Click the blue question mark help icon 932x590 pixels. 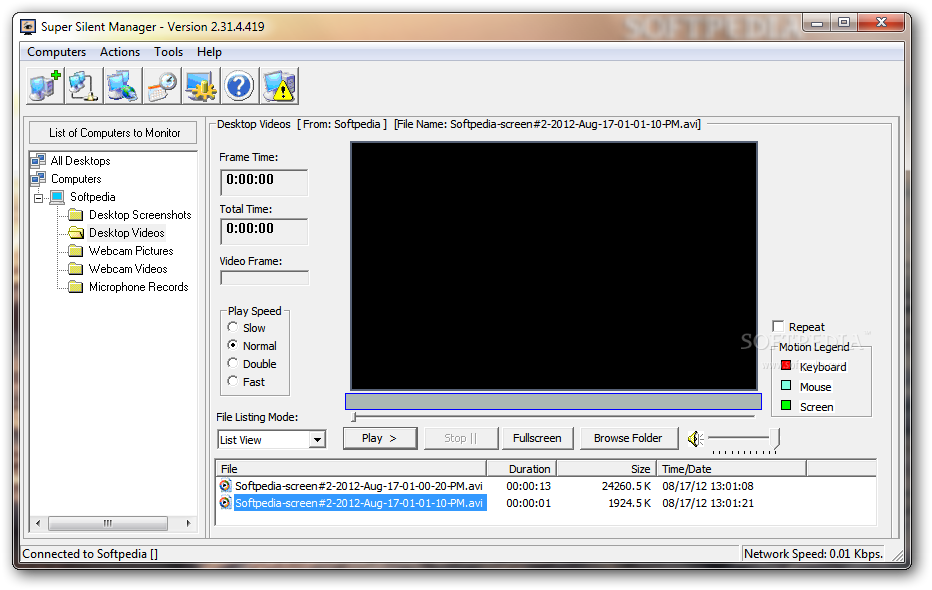240,86
